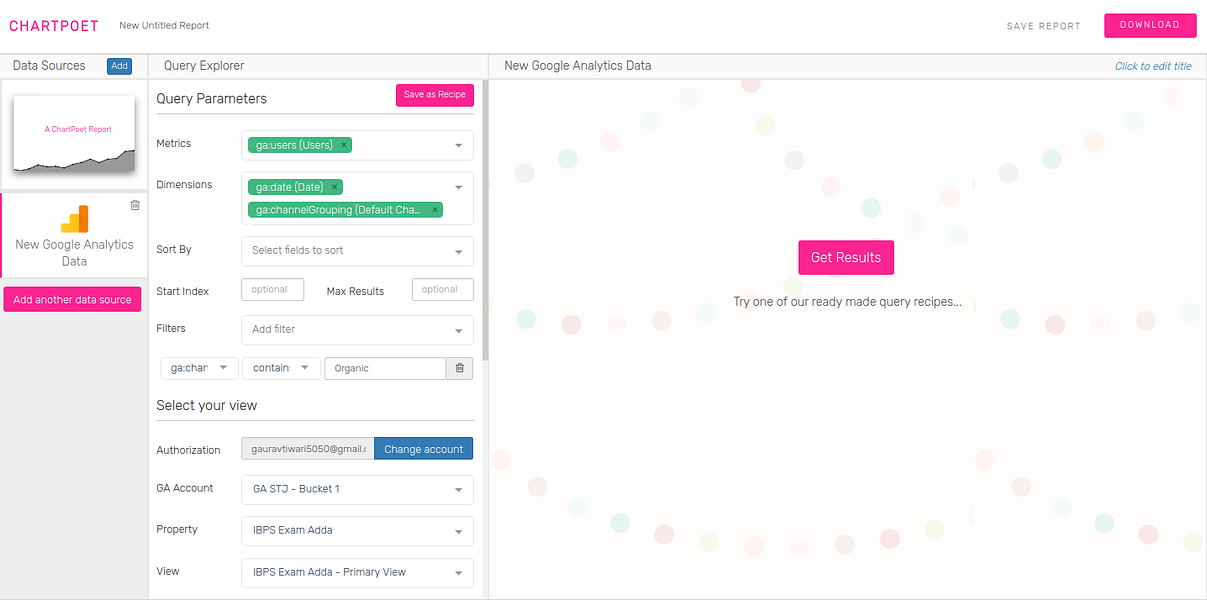Click the DOWNLOAD button
This screenshot has width=1207, height=600.
pyautogui.click(x=1150, y=25)
